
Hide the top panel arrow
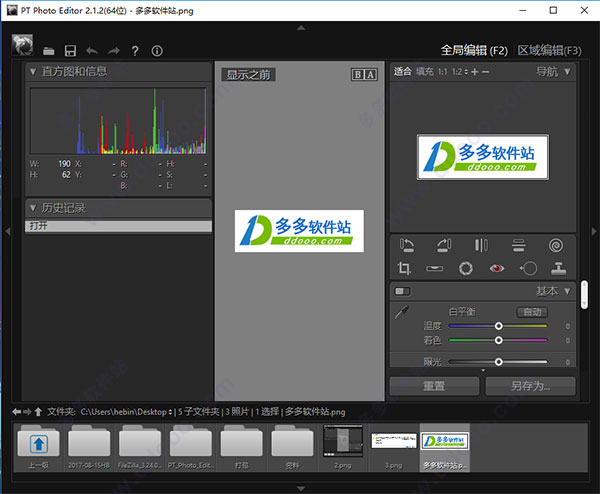(301, 28)
